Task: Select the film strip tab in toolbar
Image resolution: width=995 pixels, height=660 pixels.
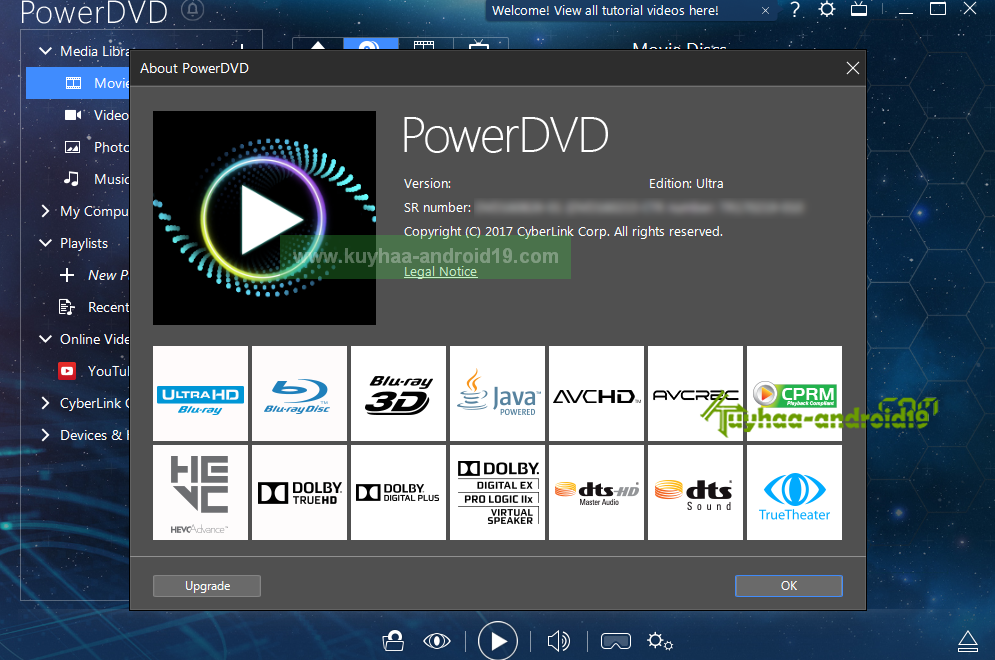Action: click(x=424, y=44)
